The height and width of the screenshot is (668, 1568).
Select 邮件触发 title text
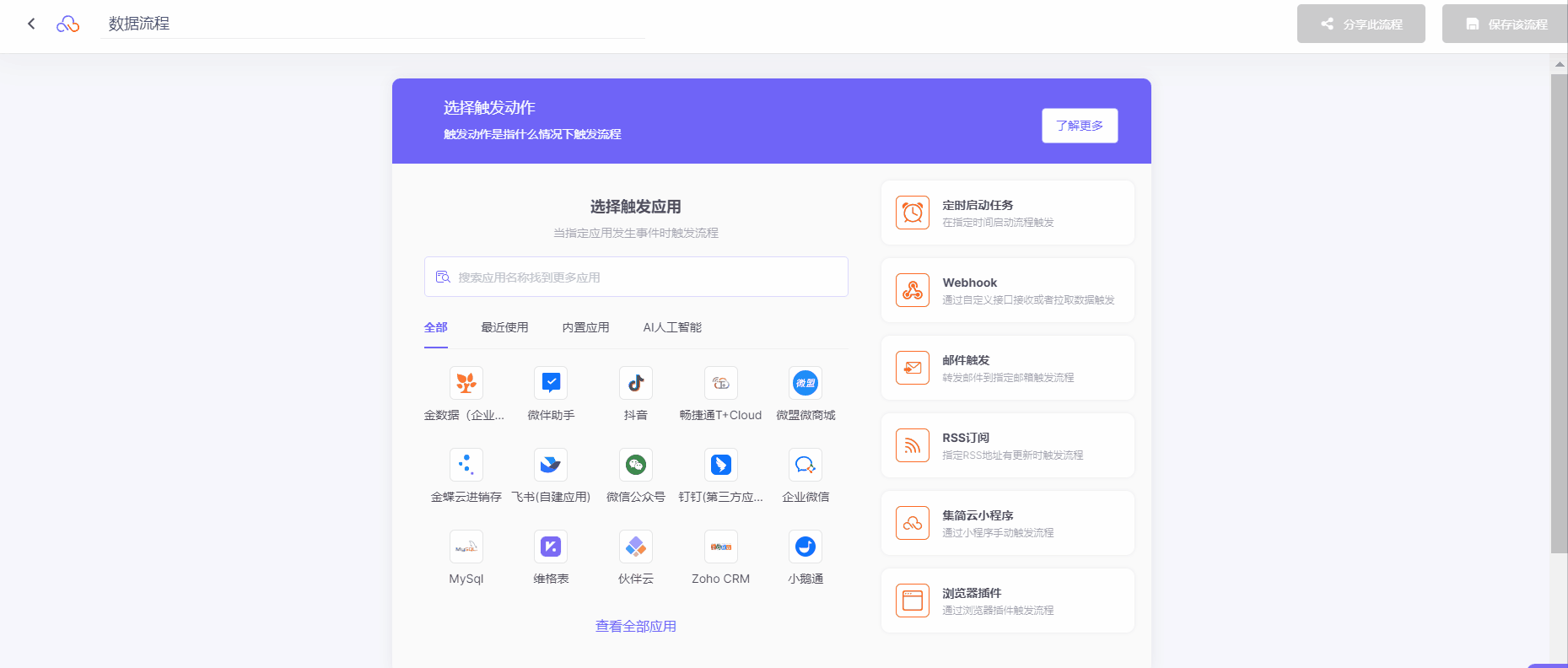966,360
